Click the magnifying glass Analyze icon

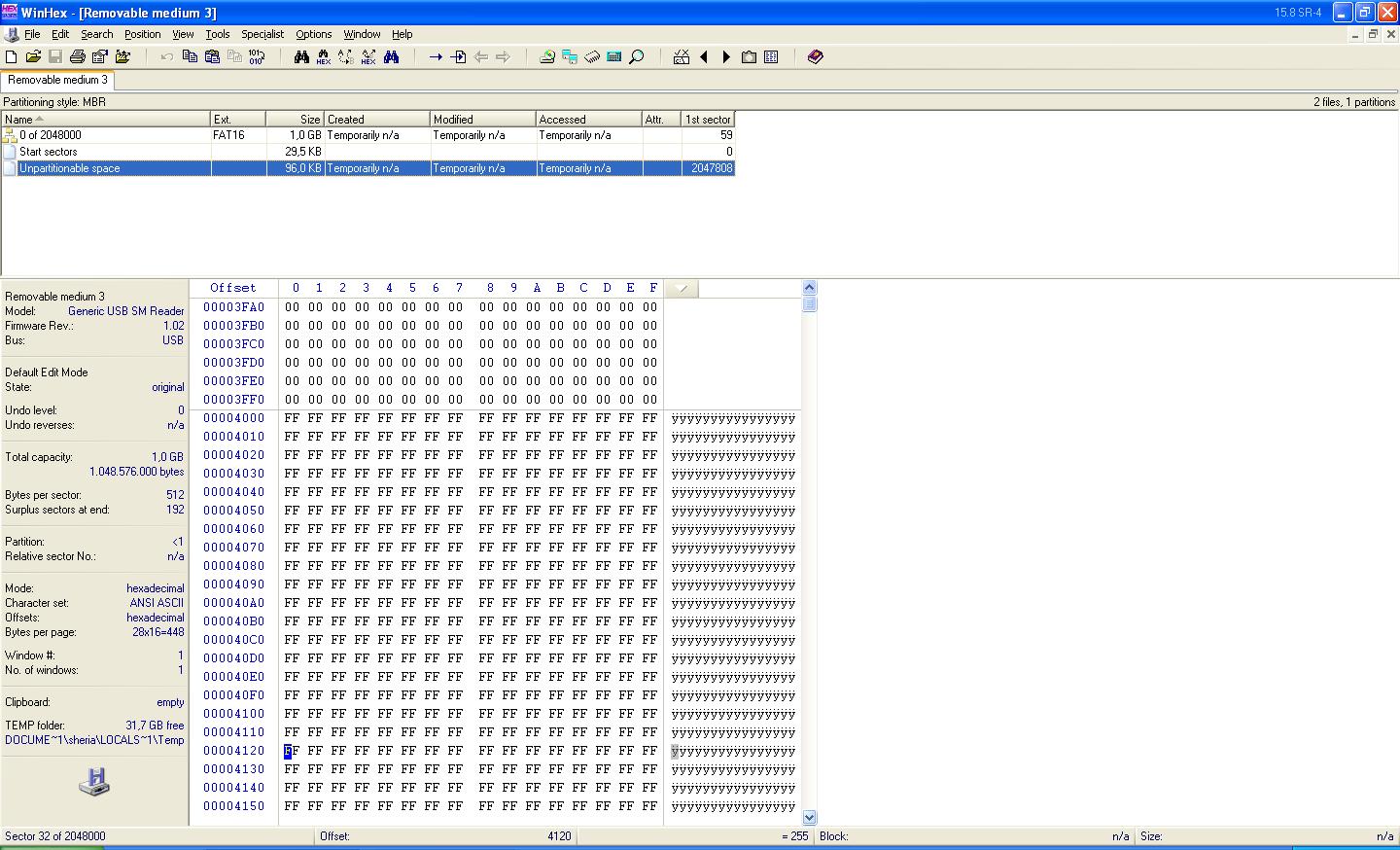pos(637,57)
